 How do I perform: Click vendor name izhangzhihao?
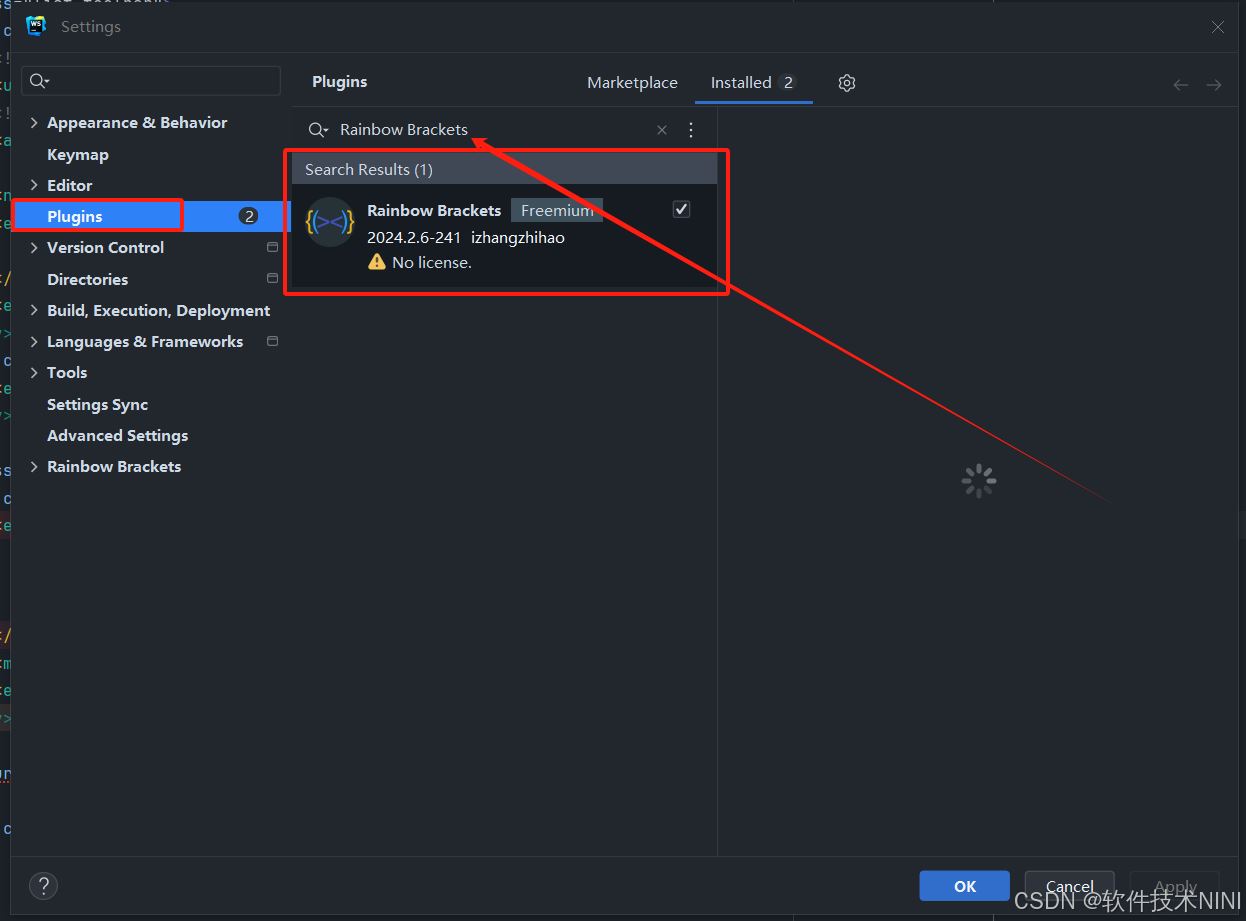[518, 237]
